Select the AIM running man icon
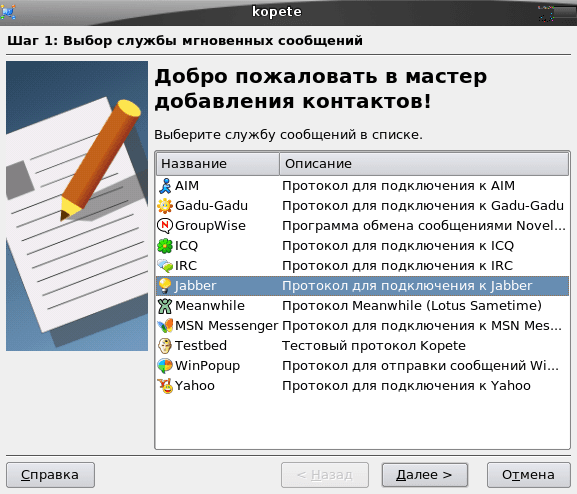 tap(165, 186)
